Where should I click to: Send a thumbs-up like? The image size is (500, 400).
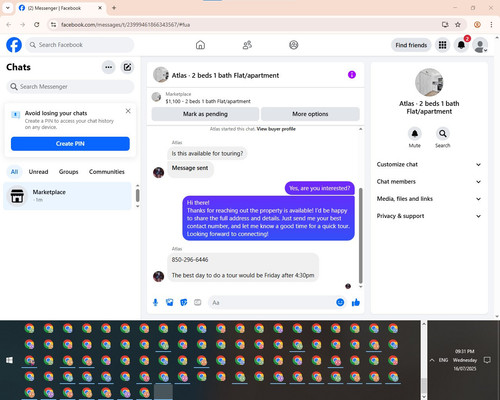[356, 303]
